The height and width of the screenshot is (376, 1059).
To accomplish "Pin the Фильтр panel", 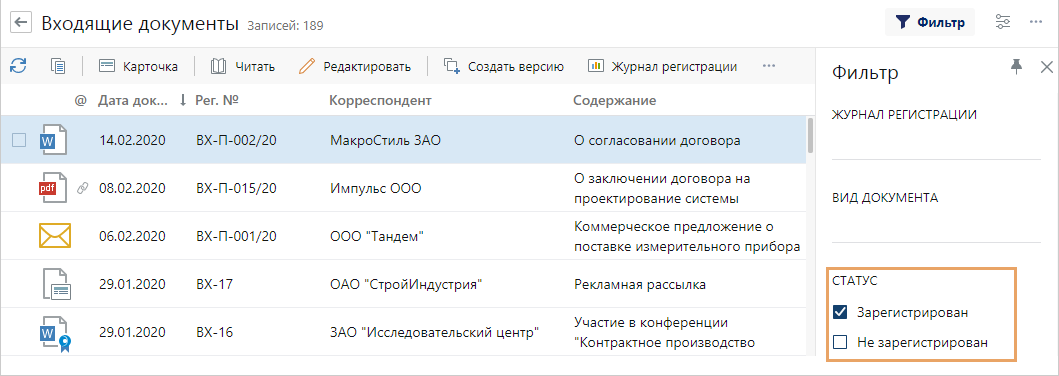I will (x=1016, y=65).
